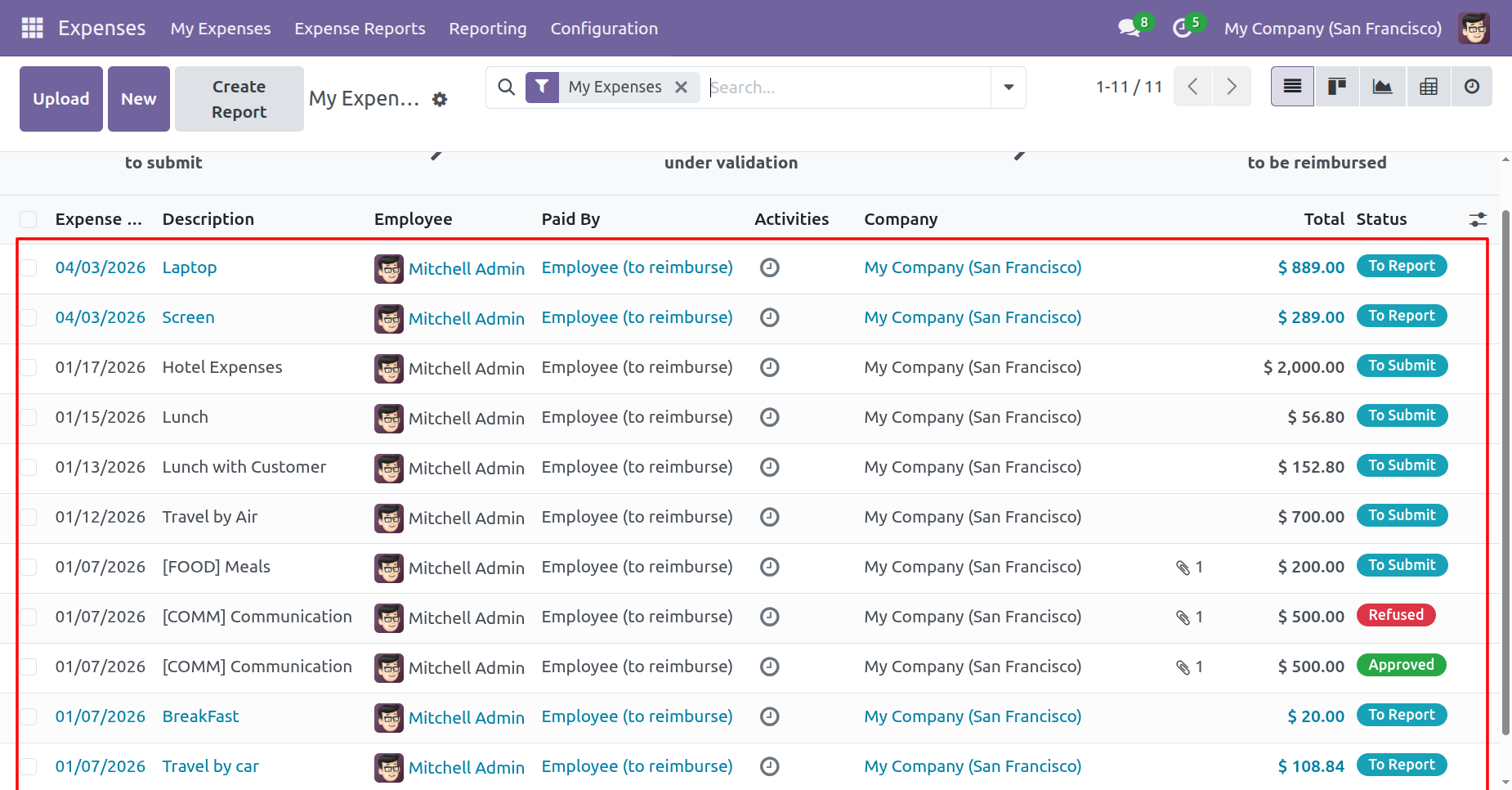This screenshot has width=1512, height=790.
Task: Open the Expense Reports menu
Action: click(360, 29)
